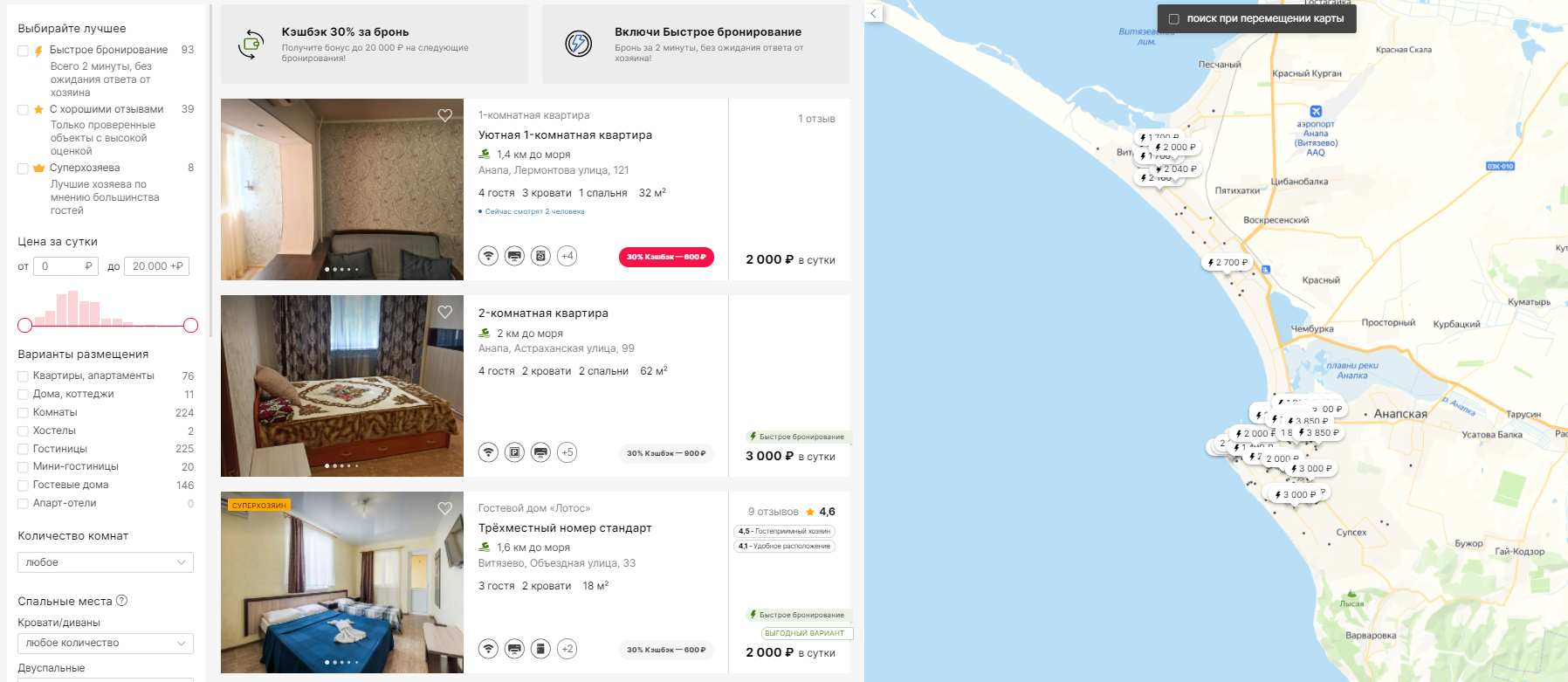Click the 30% Кэшбэк — 900 ₽ badge
The image size is (1568, 682).
[x=666, y=453]
